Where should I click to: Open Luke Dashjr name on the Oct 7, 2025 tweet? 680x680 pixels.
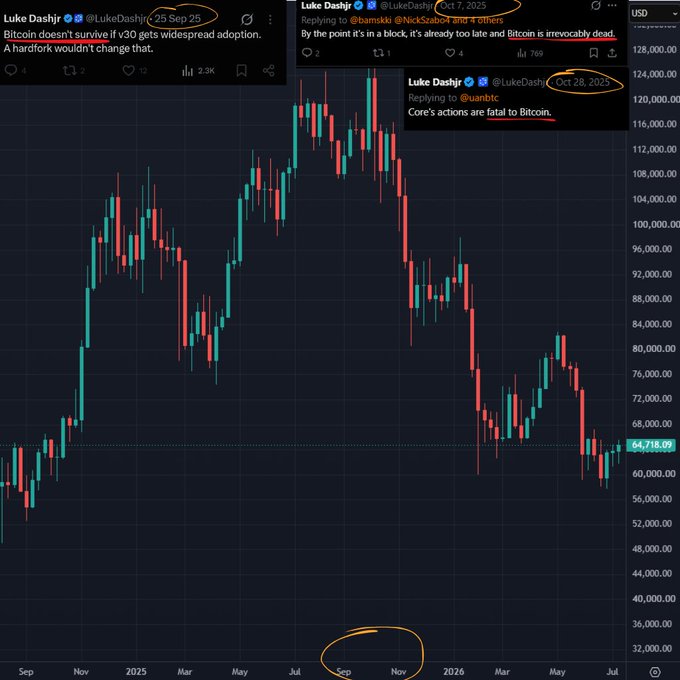coord(326,6)
